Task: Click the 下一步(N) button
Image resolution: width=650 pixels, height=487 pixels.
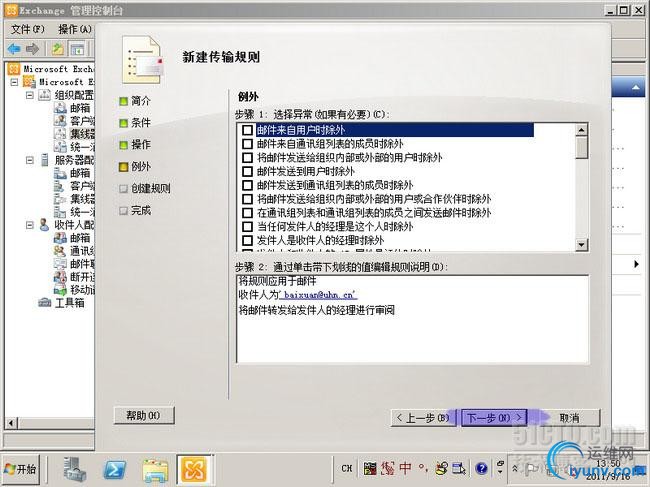Action: point(494,418)
